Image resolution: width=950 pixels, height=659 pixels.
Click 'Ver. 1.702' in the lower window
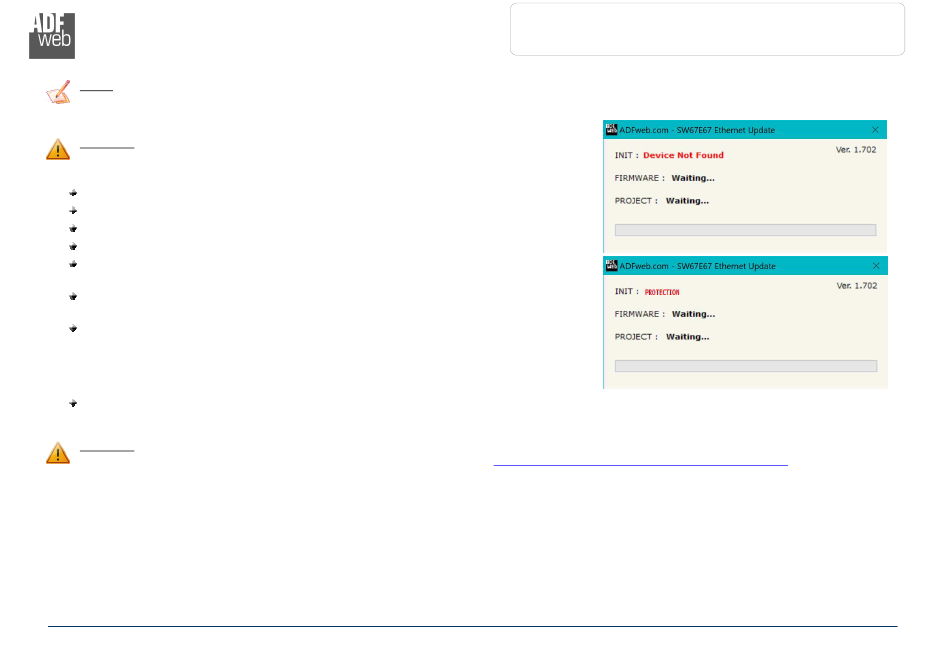[x=857, y=285]
